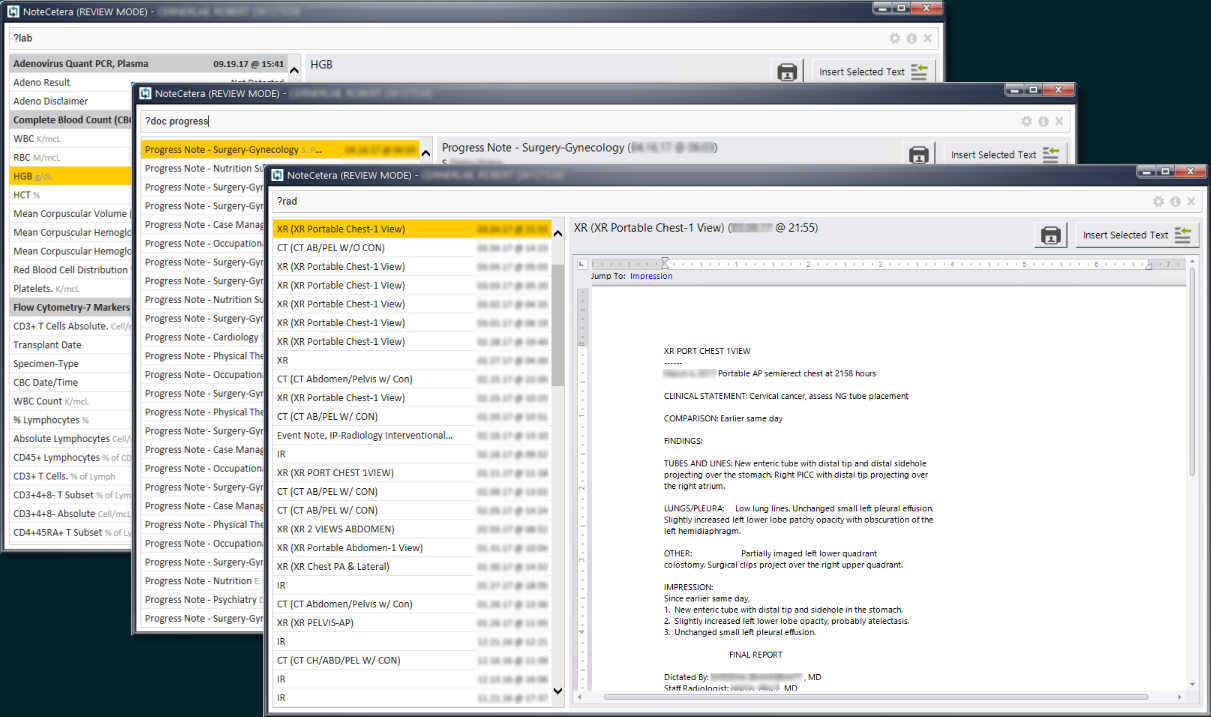Clear the ?rad search with the X icon
The image size is (1211, 717).
1191,201
